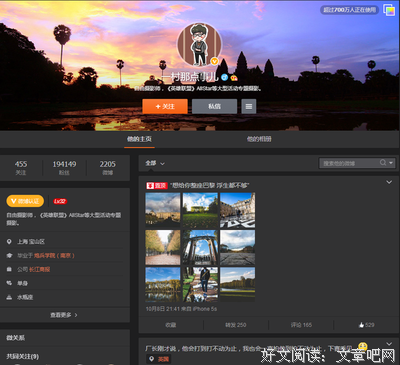The width and height of the screenshot is (400, 365).
Task: Focus the 搜索他的微博 search field
Action: (349, 163)
